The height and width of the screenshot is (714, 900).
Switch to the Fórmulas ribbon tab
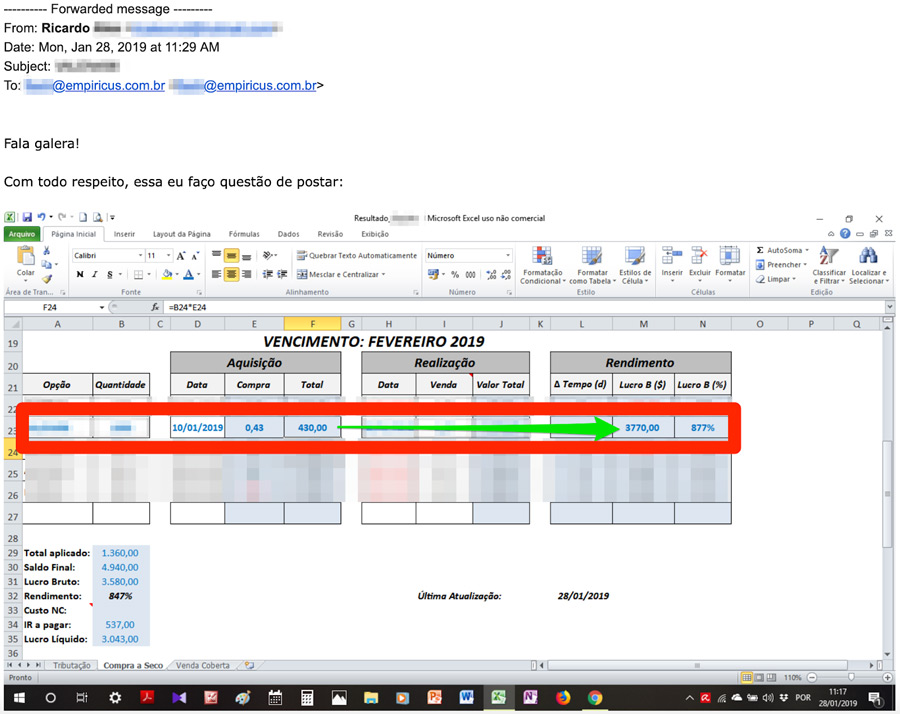(244, 234)
